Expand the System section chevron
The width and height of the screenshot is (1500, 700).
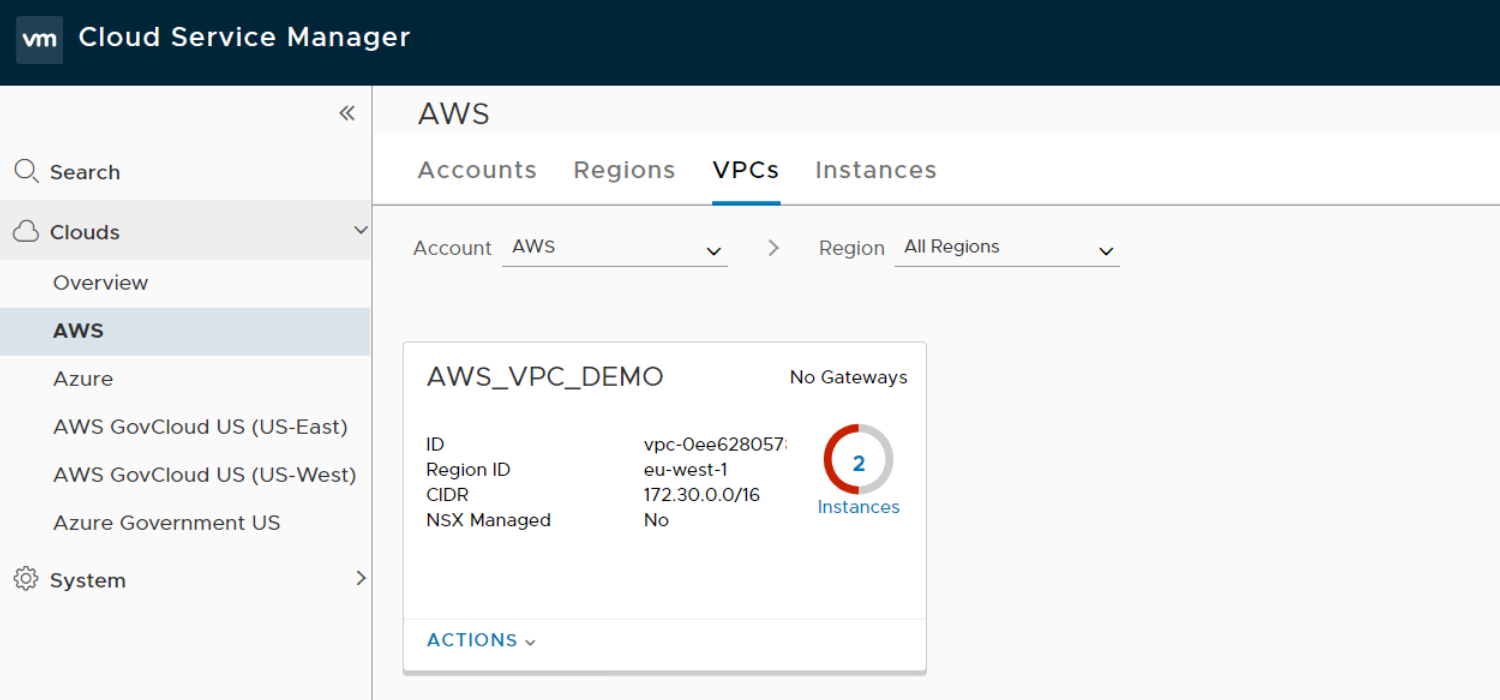(x=361, y=578)
